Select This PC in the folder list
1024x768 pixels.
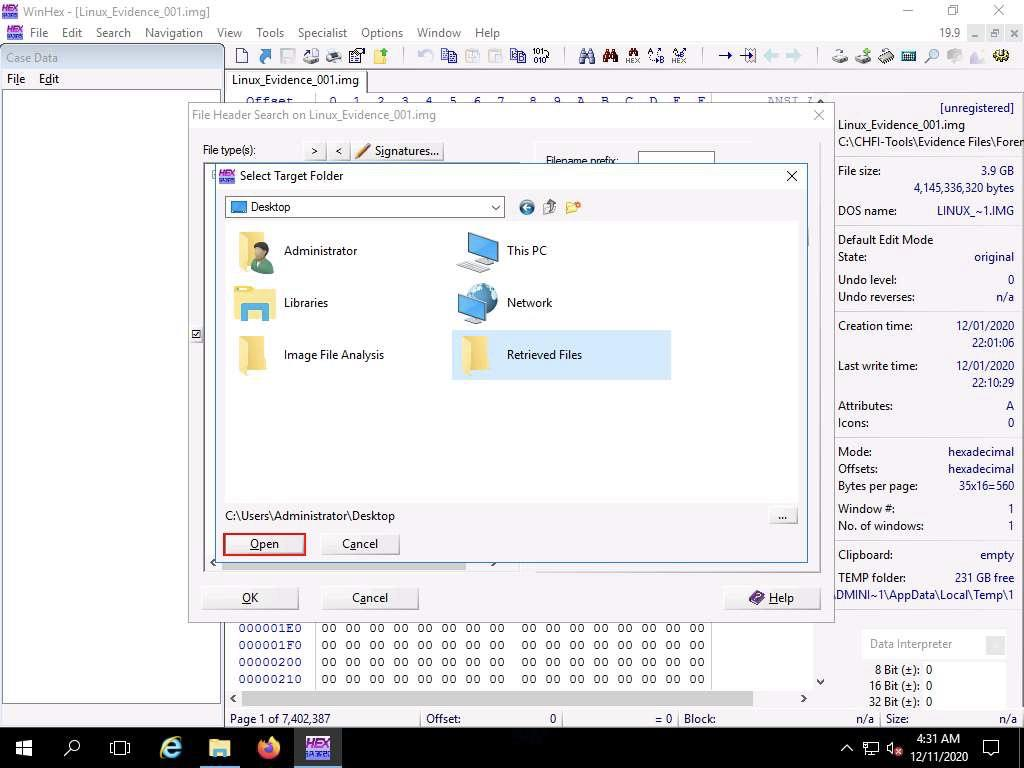[x=502, y=251]
